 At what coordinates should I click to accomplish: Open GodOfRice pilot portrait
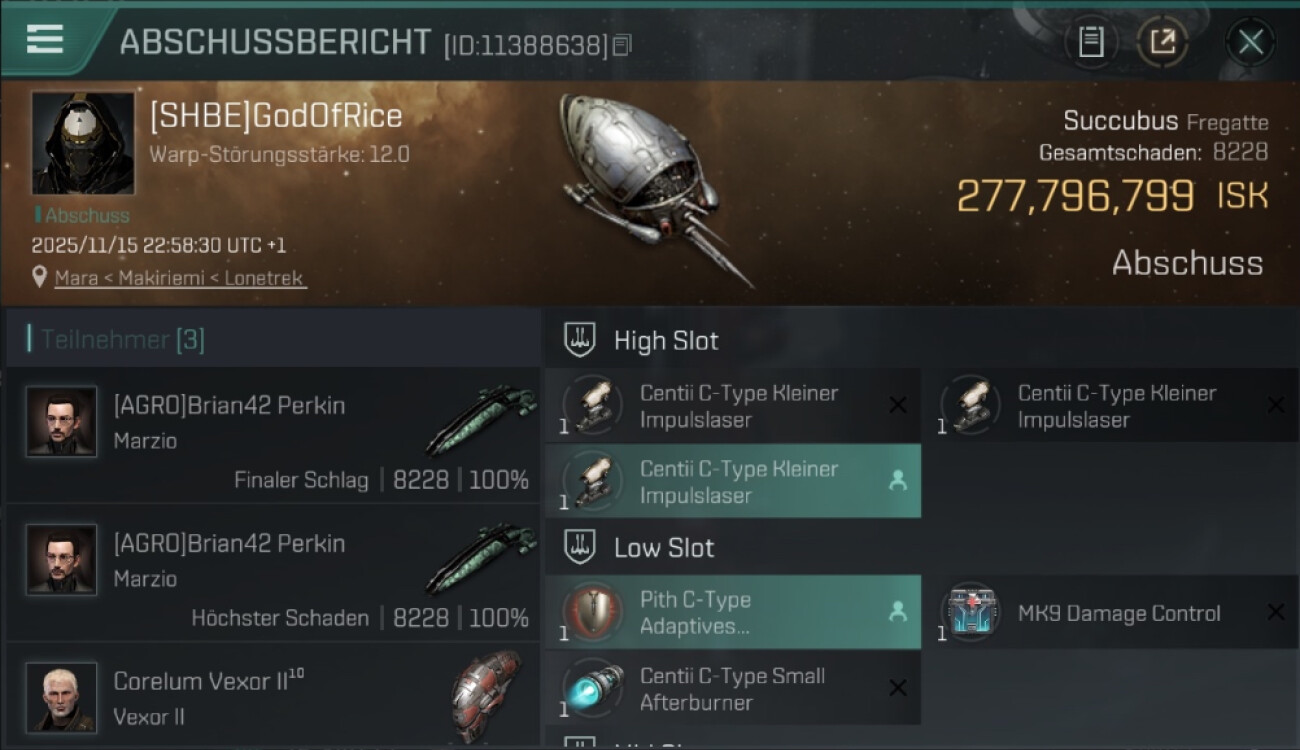tap(82, 144)
